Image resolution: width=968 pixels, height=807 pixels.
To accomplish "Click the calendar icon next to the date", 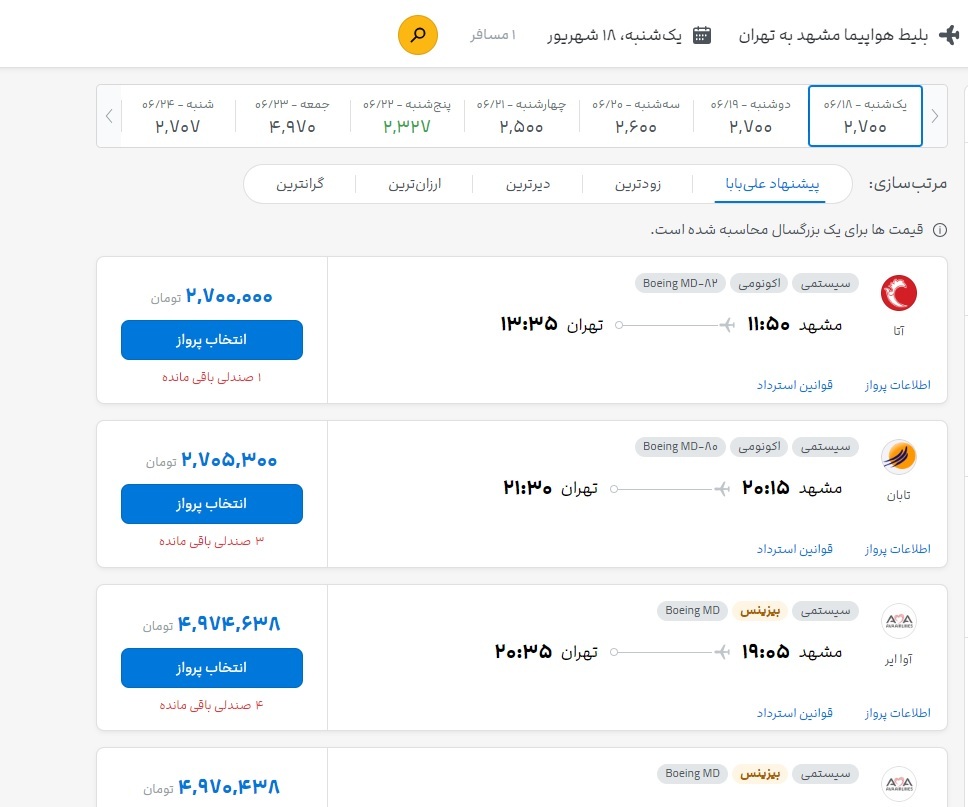I will coord(704,33).
